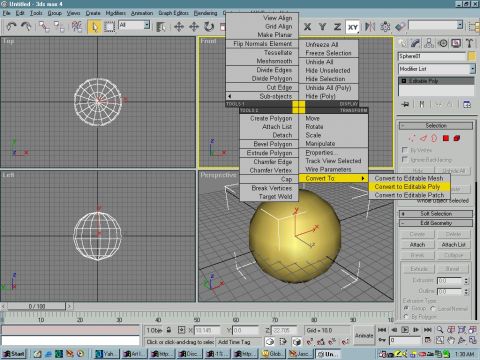Viewport: 480px width, 360px height.
Task: Open the Create command panel tab
Action: (403, 43)
